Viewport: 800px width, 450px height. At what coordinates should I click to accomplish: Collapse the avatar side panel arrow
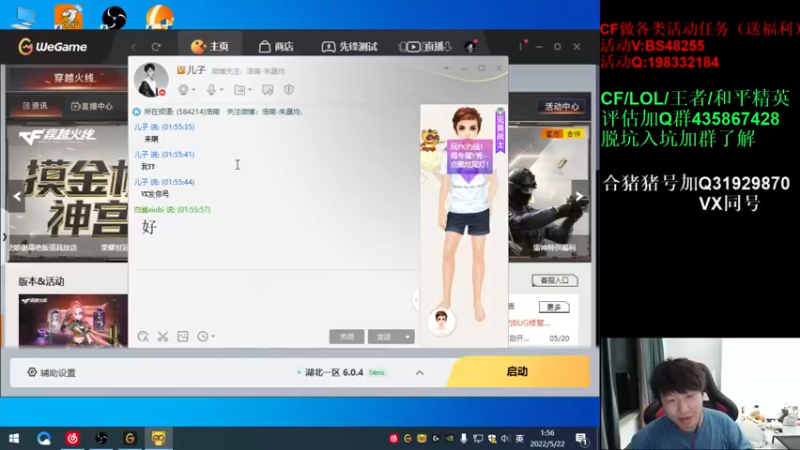tap(416, 300)
